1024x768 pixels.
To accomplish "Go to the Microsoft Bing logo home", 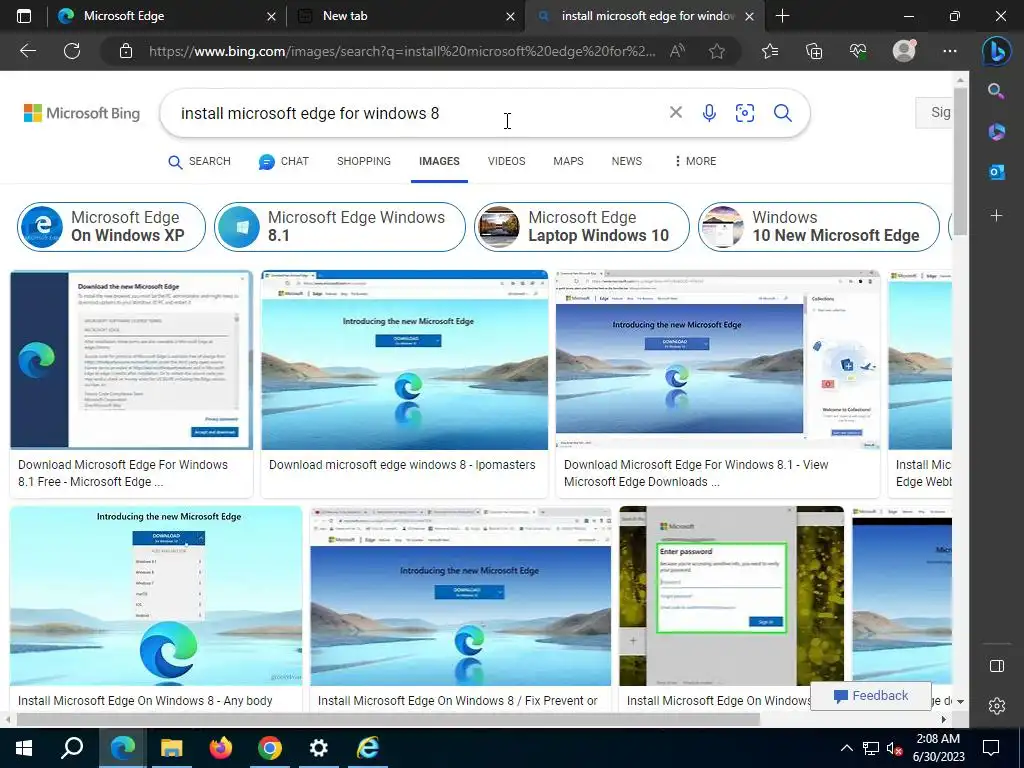I will [82, 113].
